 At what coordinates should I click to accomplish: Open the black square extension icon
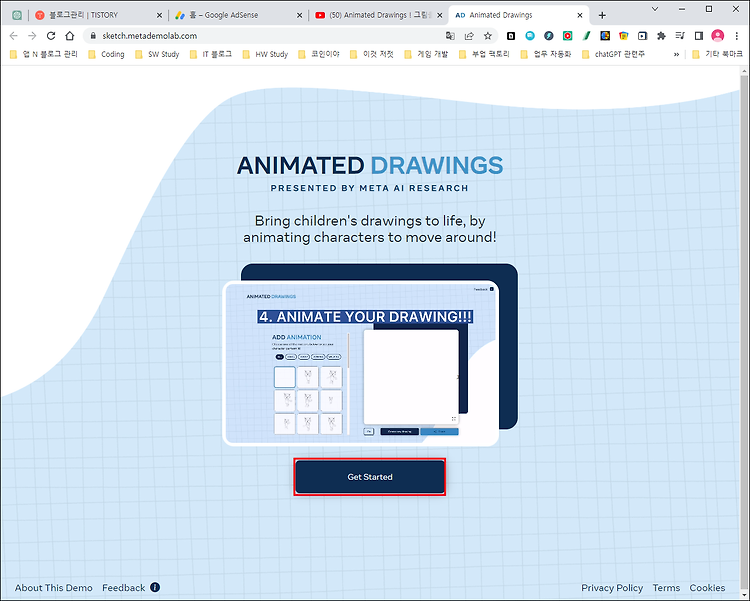pyautogui.click(x=511, y=36)
